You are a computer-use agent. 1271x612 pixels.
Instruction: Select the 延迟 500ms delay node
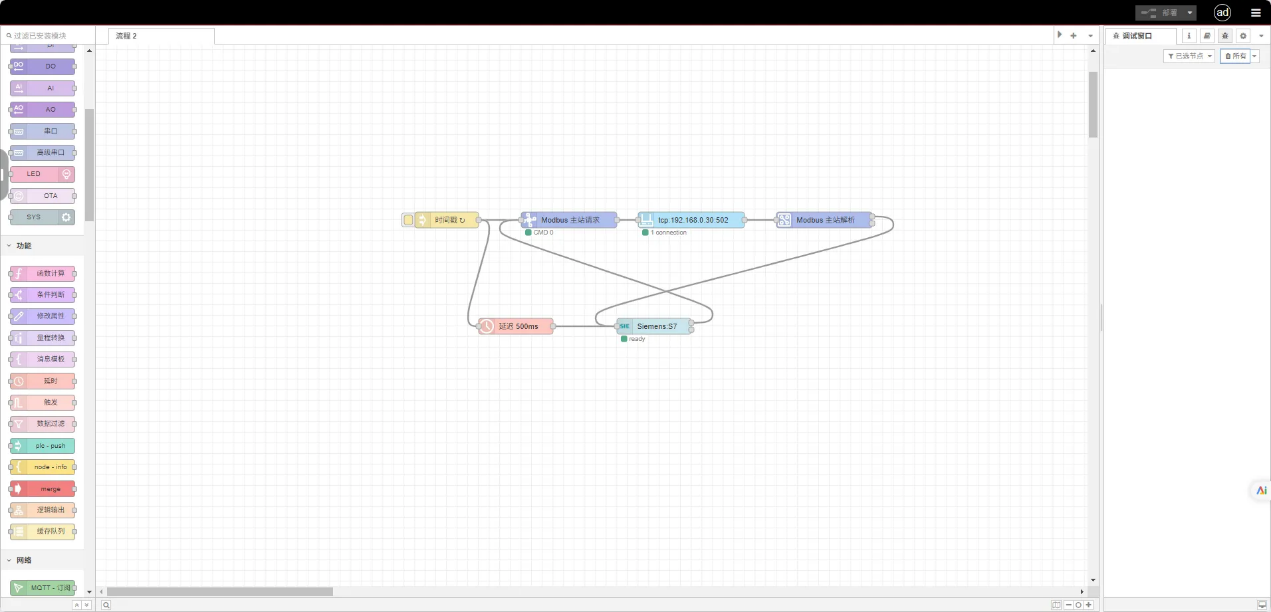[x=518, y=326]
